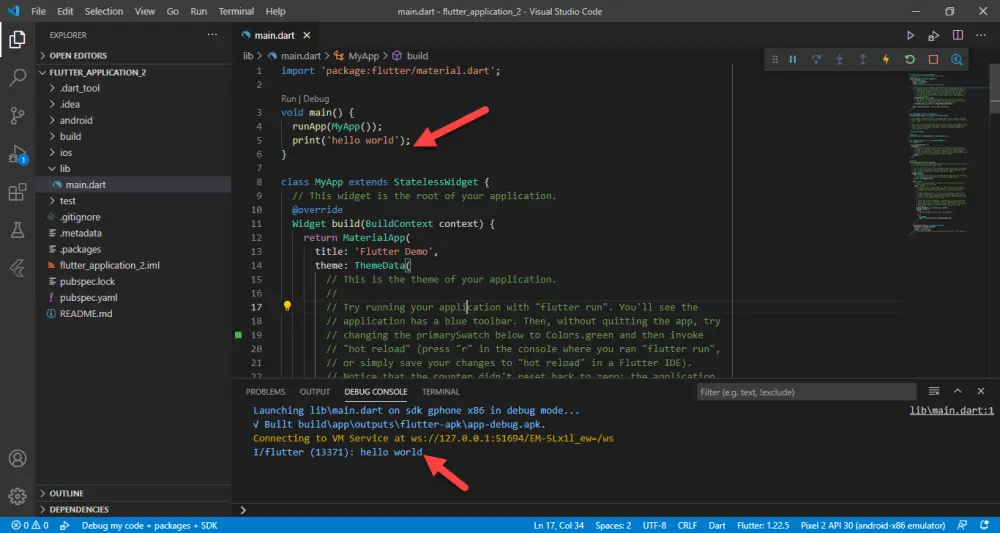Click the Debug CodeLens above main()
1000x533 pixels.
click(x=316, y=99)
